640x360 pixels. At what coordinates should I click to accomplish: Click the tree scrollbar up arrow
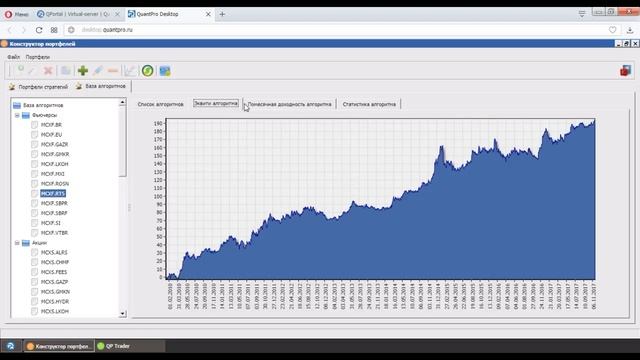[x=122, y=102]
